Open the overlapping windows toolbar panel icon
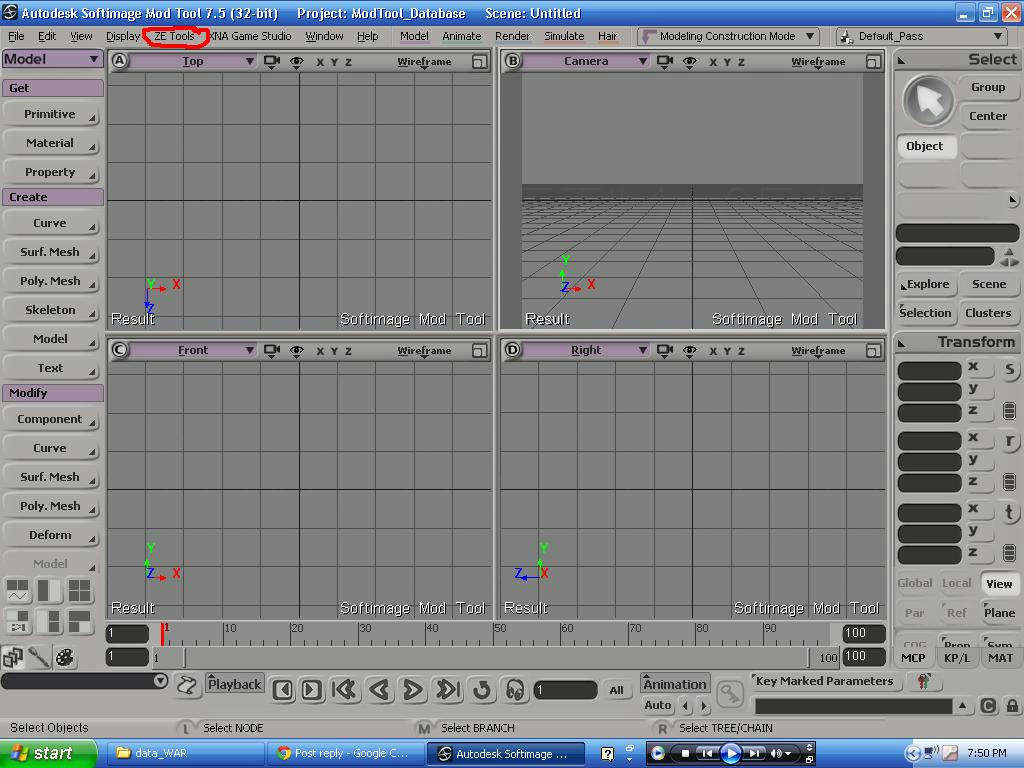This screenshot has height=768, width=1024. [12, 657]
